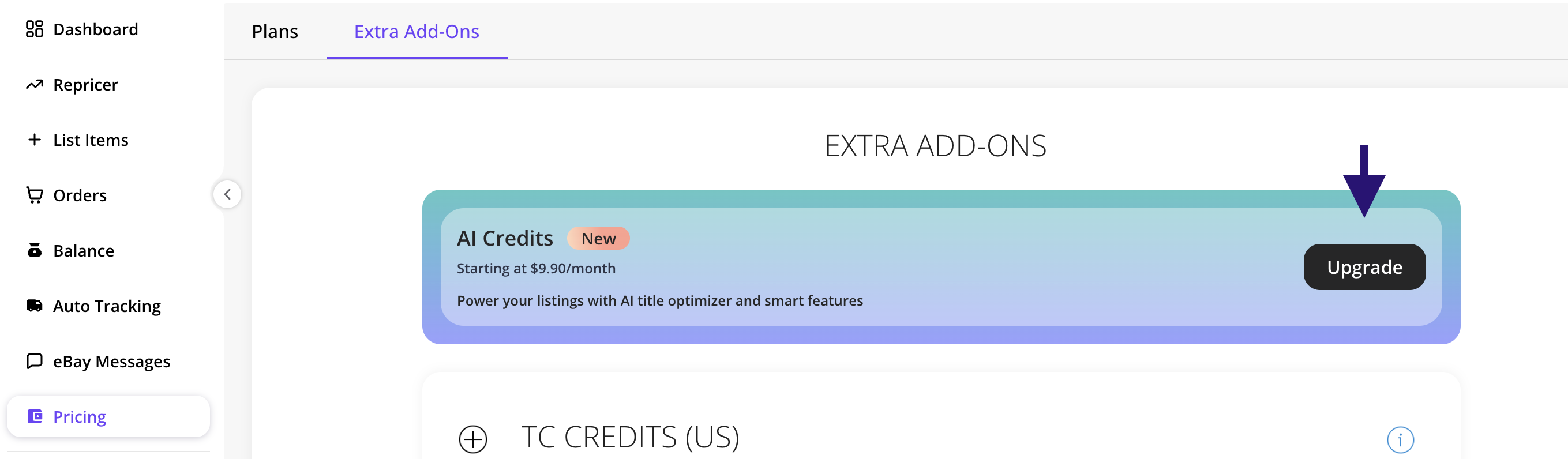Open the TC Credits plus disclosure control
Image resolution: width=1568 pixels, height=459 pixels.
[472, 439]
